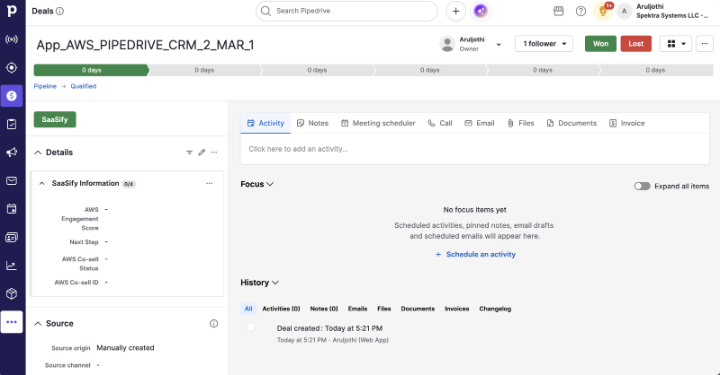Viewport: 720px width, 375px height.
Task: Open the Projects checklist icon in sidebar
Action: tap(11, 124)
